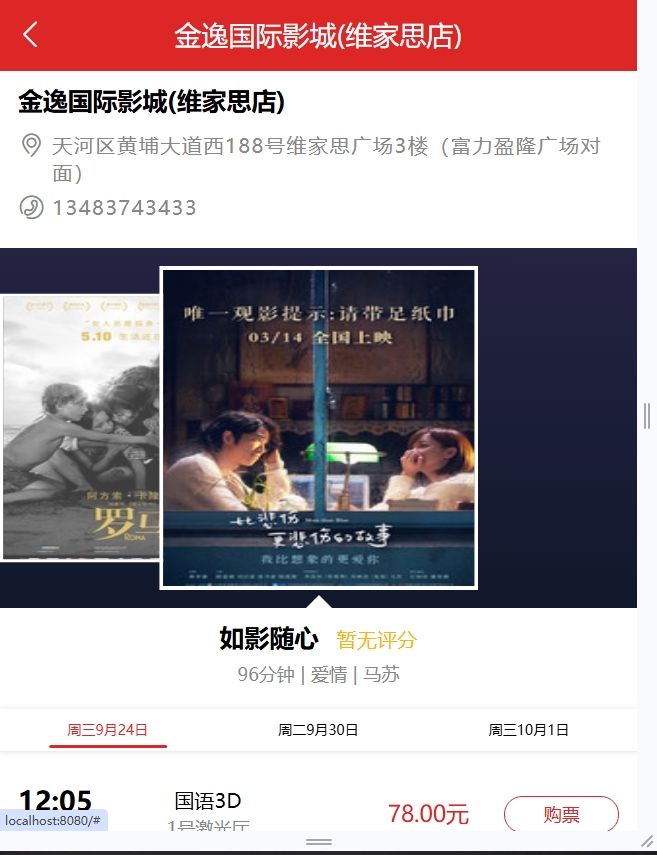The width and height of the screenshot is (657, 855).
Task: Go back using the header arrow
Action: [31, 35]
